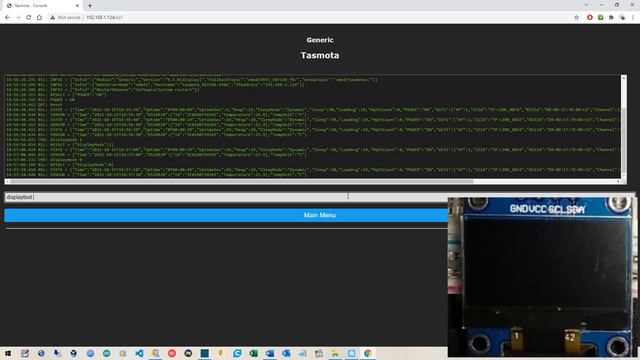640x360 pixels.
Task: Open Word from the taskbar
Action: [269, 353]
